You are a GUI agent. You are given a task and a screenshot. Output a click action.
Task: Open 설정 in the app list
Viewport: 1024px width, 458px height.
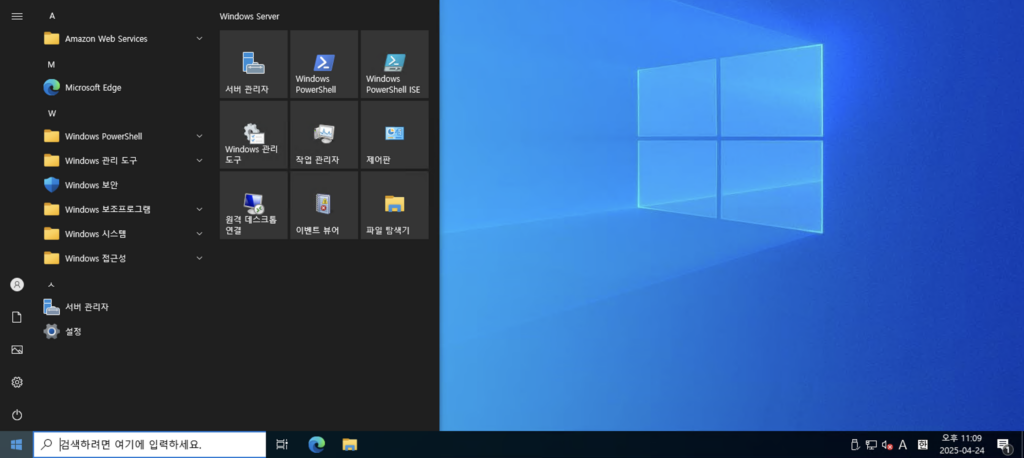click(124, 331)
